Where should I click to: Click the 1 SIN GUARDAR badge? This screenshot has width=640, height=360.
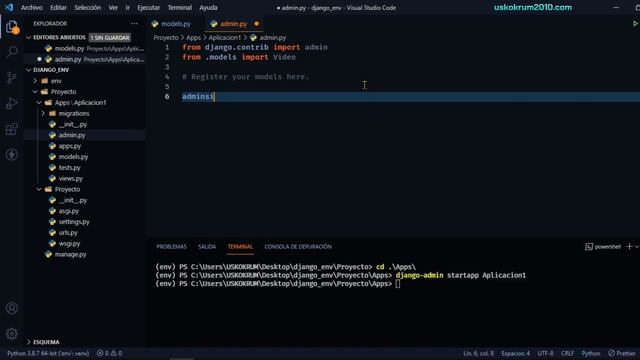(x=110, y=38)
